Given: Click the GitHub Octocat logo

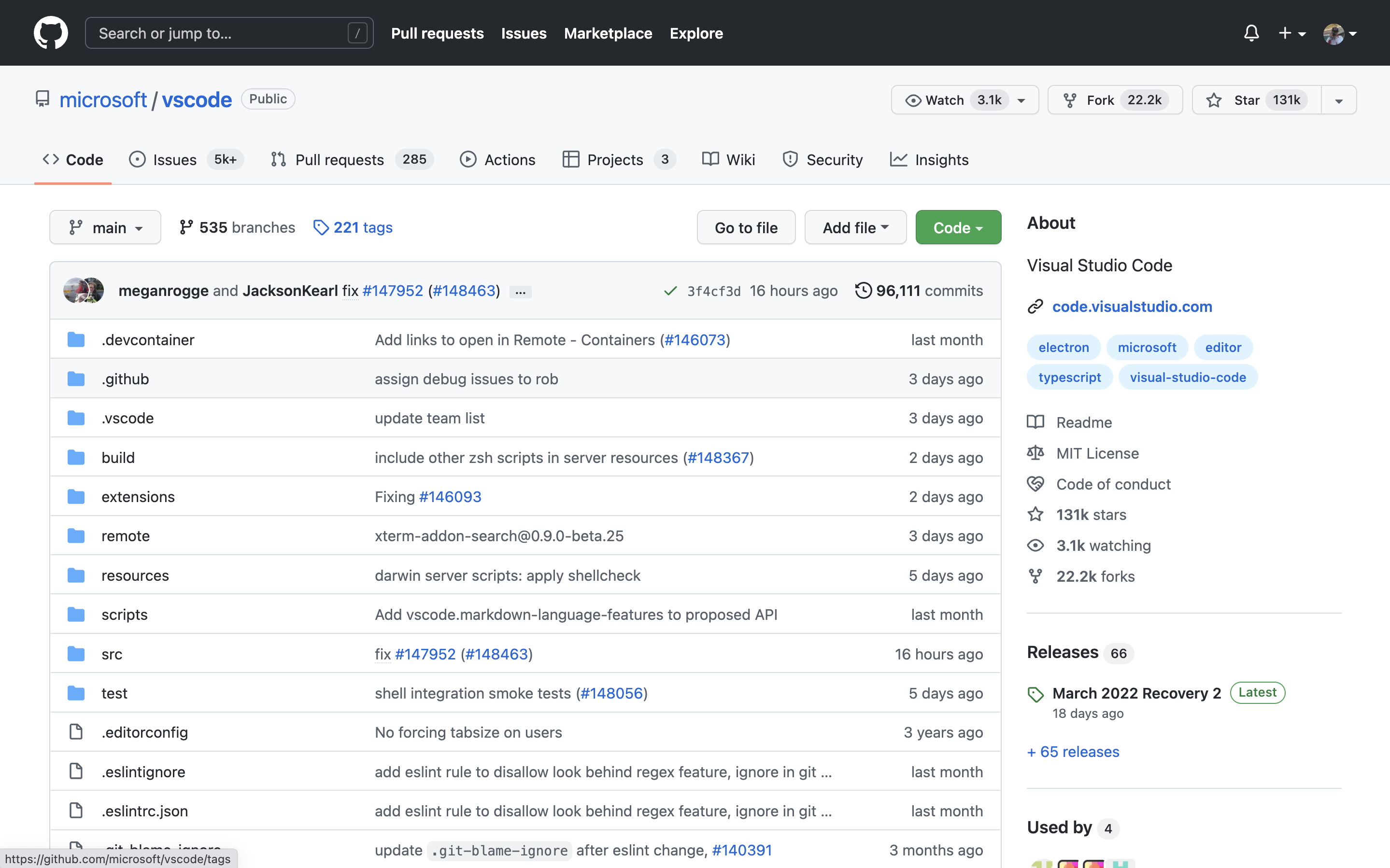Looking at the screenshot, I should tap(51, 33).
